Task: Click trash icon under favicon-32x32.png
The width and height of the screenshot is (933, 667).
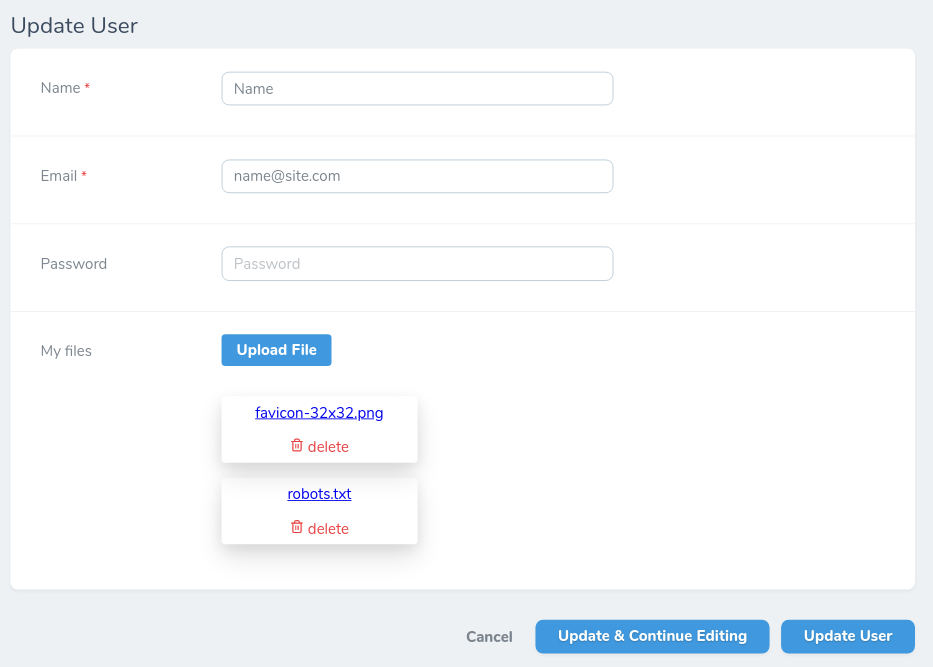Action: [x=296, y=446]
